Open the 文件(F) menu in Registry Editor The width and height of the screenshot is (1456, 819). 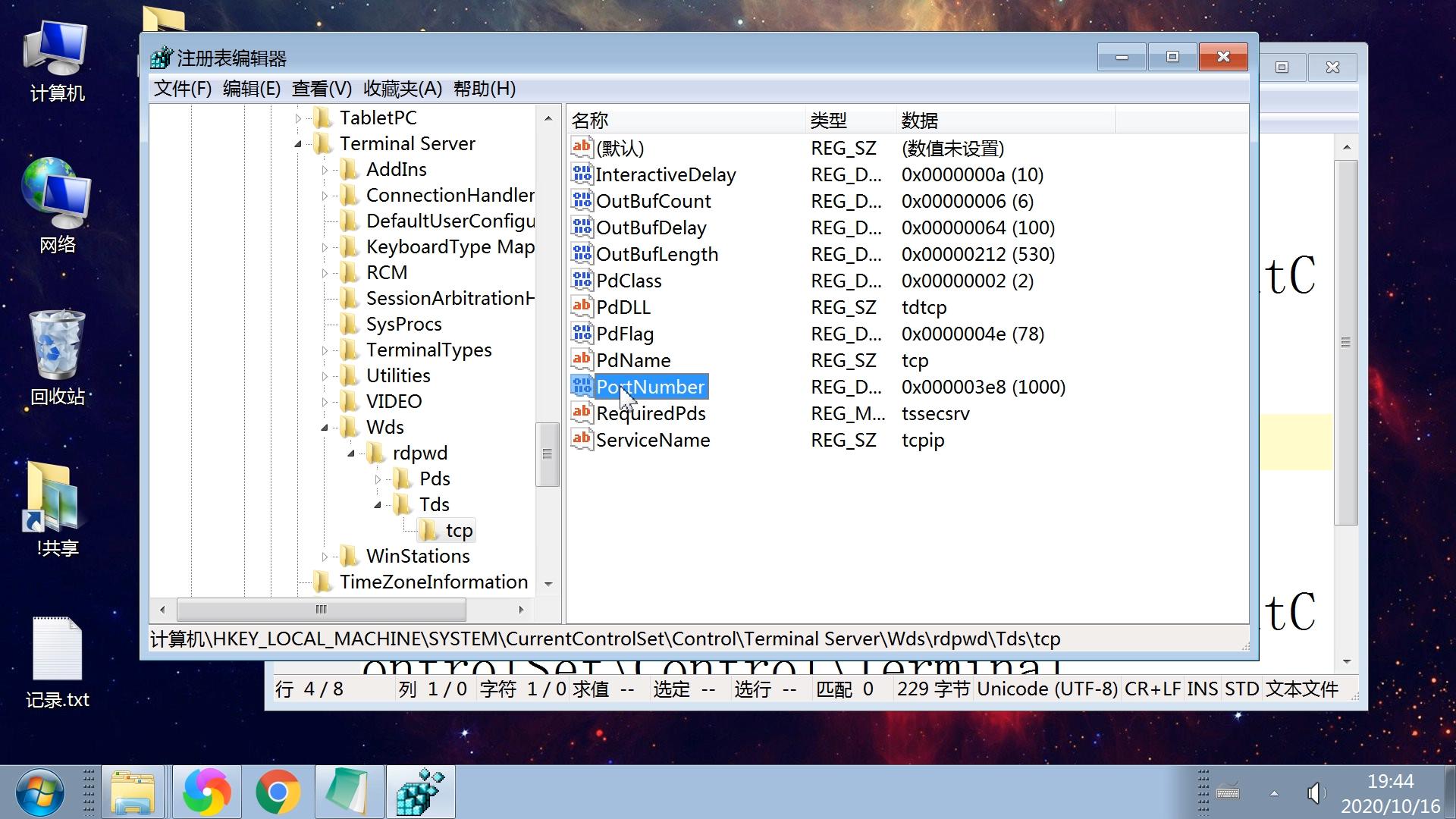click(184, 89)
